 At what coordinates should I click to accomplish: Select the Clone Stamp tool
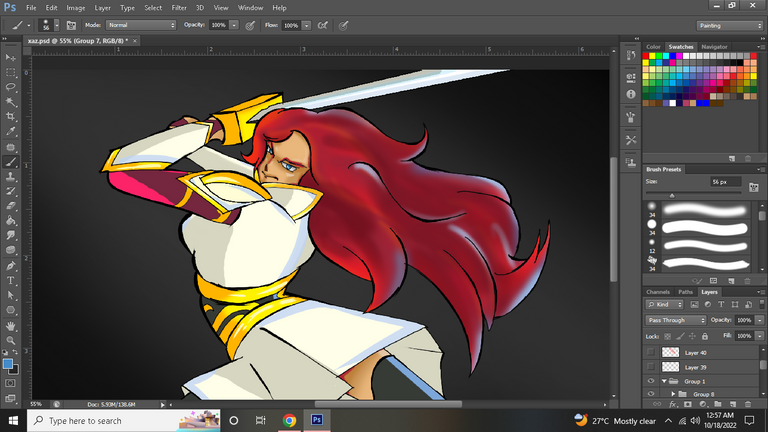[x=10, y=176]
